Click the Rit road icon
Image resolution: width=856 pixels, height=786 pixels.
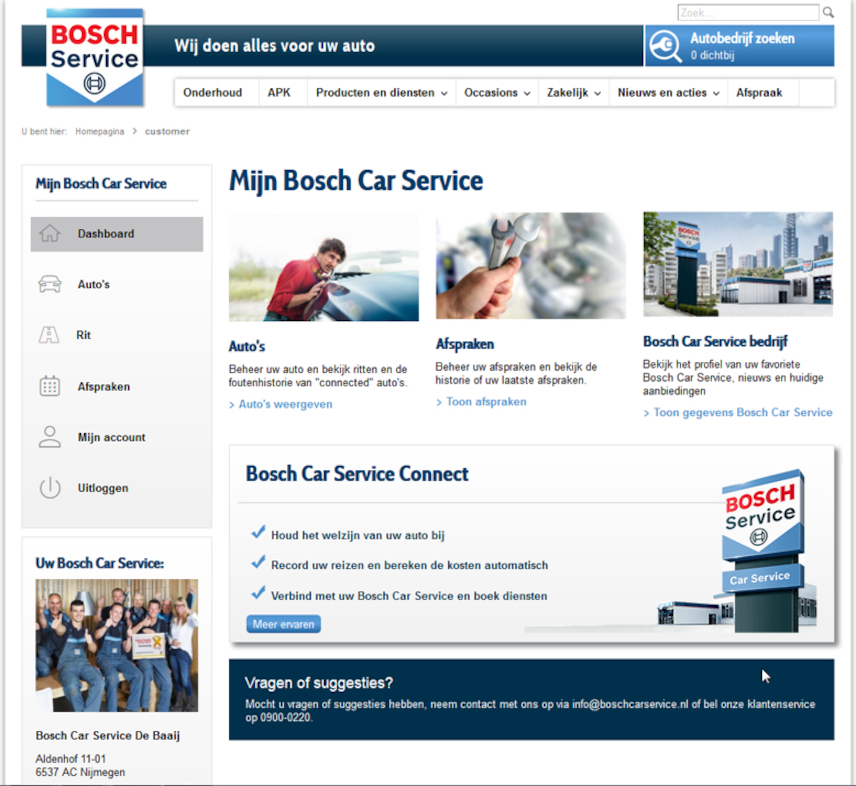coord(49,335)
